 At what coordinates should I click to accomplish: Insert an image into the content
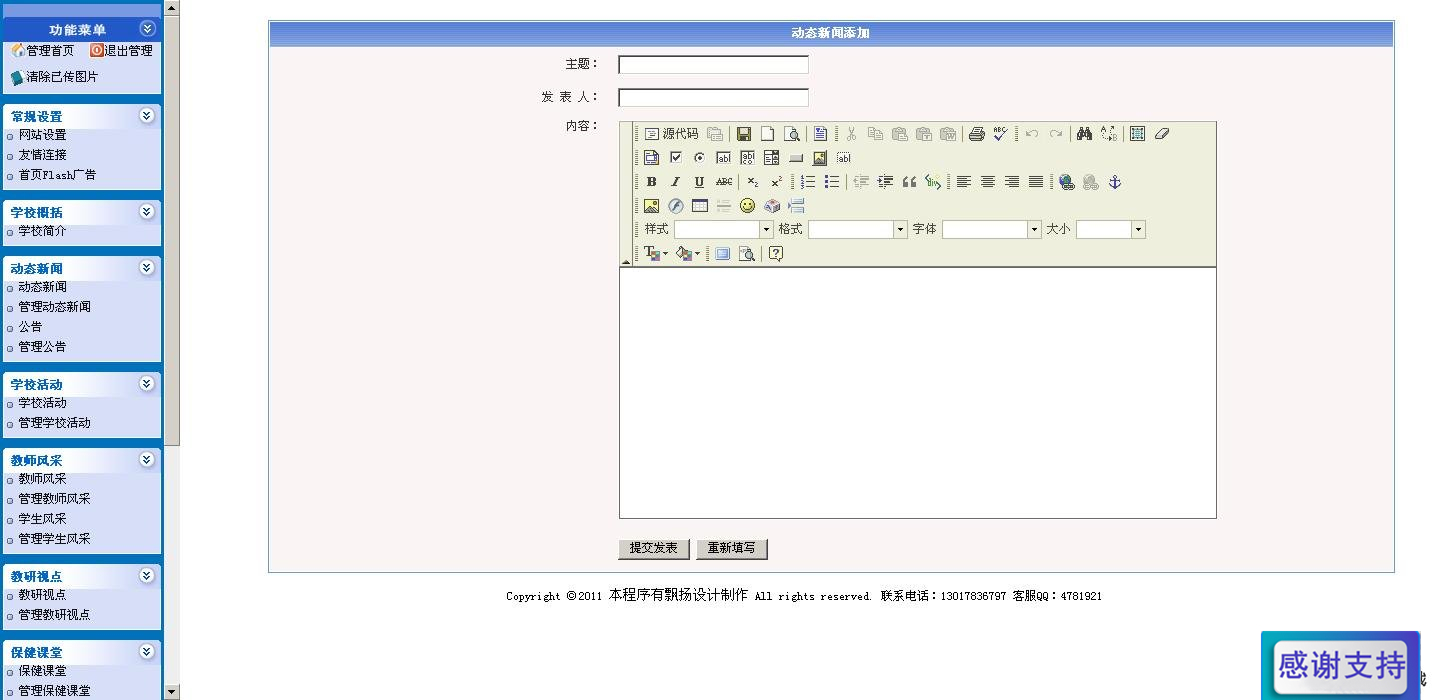point(651,206)
